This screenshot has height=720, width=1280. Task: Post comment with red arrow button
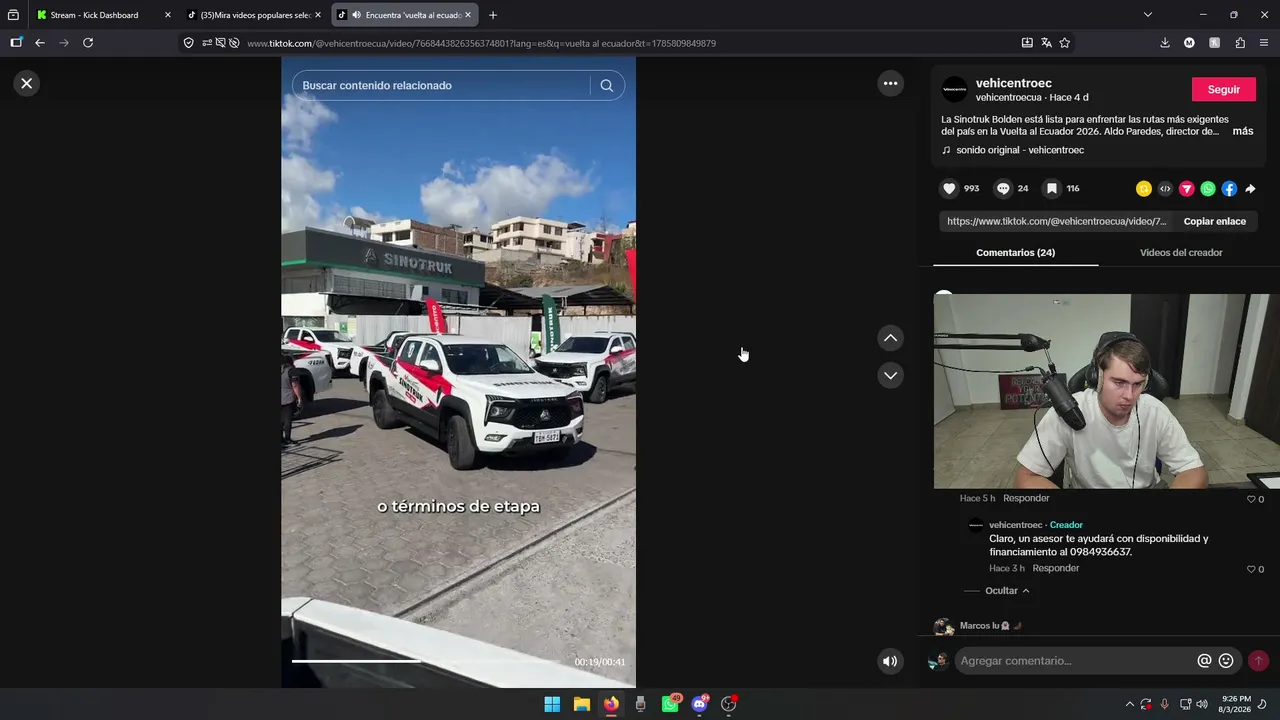click(1258, 661)
